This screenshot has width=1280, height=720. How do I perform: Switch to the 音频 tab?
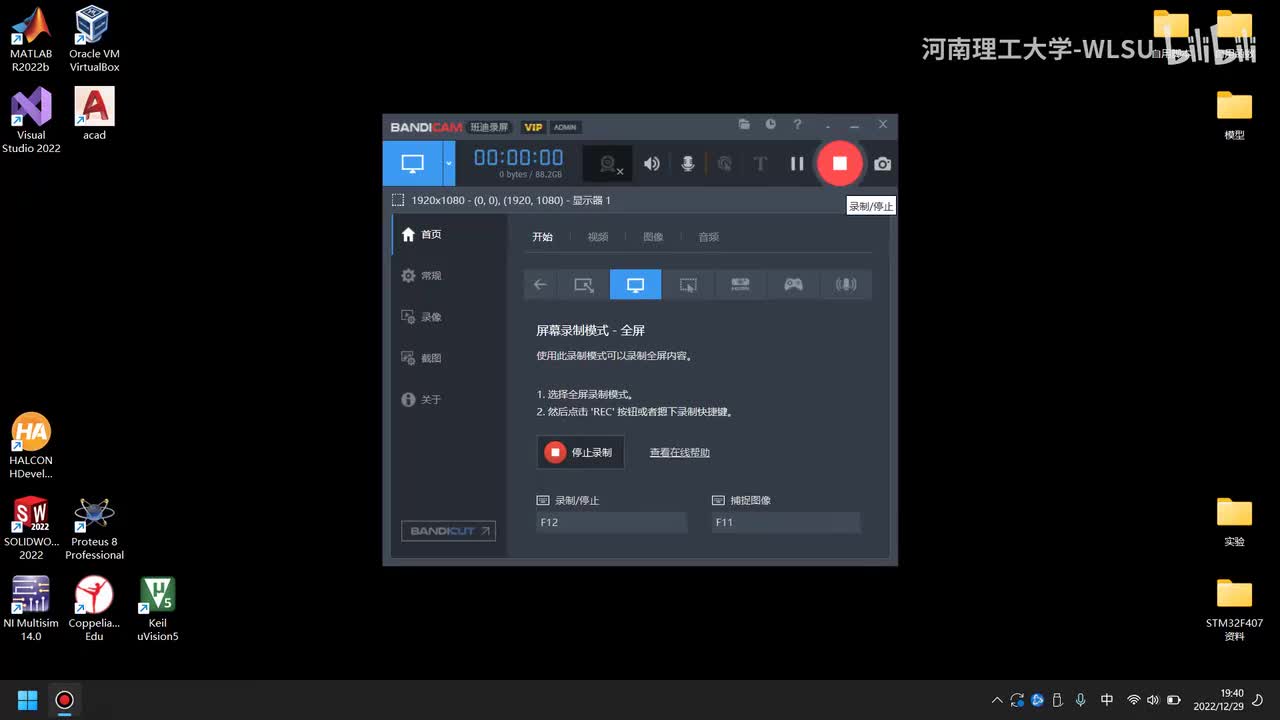tap(709, 237)
